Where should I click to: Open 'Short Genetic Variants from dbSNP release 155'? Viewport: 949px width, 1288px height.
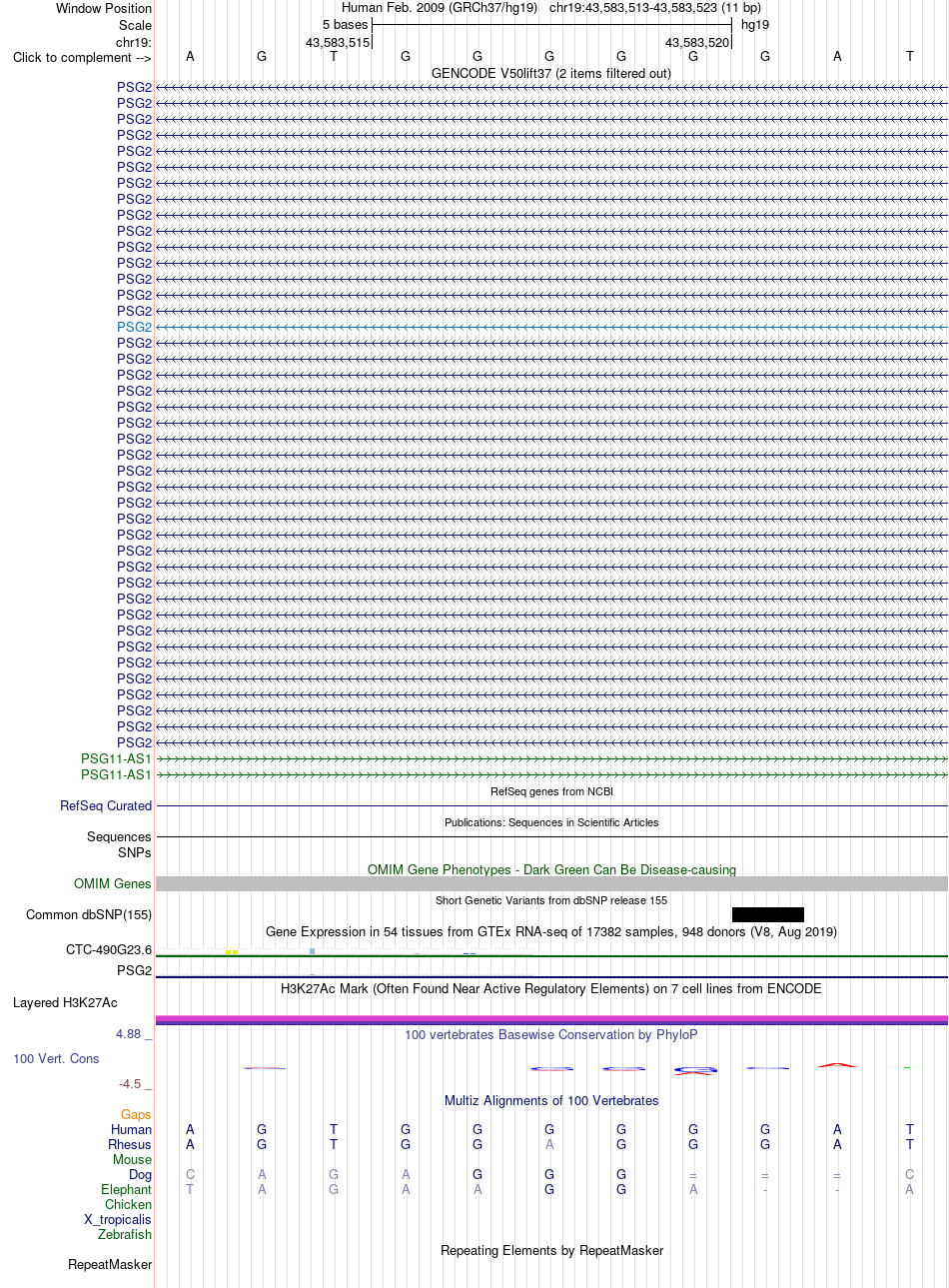click(551, 900)
